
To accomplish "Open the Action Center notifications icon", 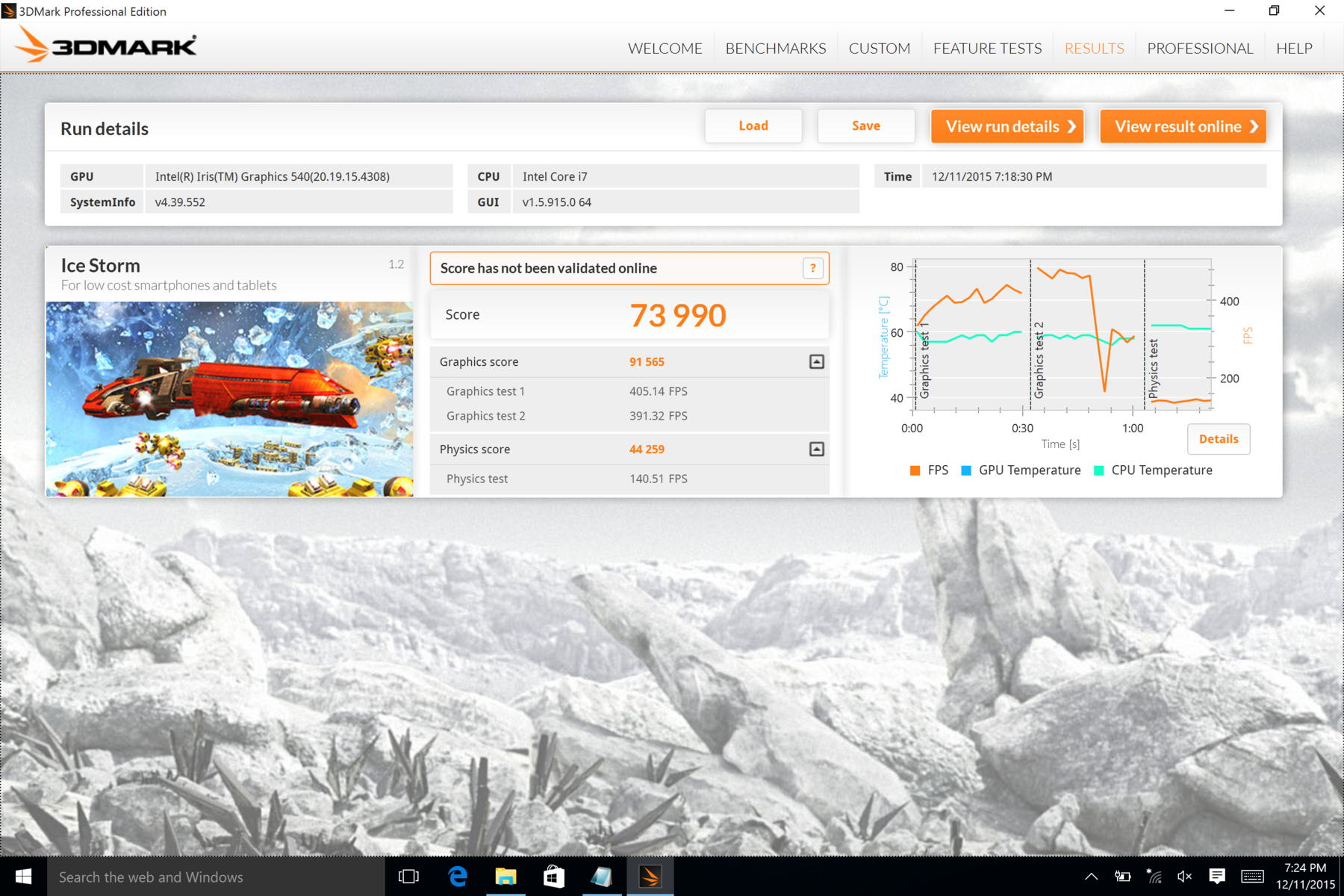I will coord(1217,877).
